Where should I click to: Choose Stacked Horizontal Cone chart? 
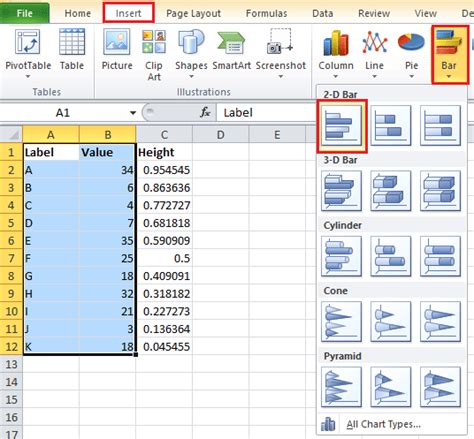(x=390, y=322)
